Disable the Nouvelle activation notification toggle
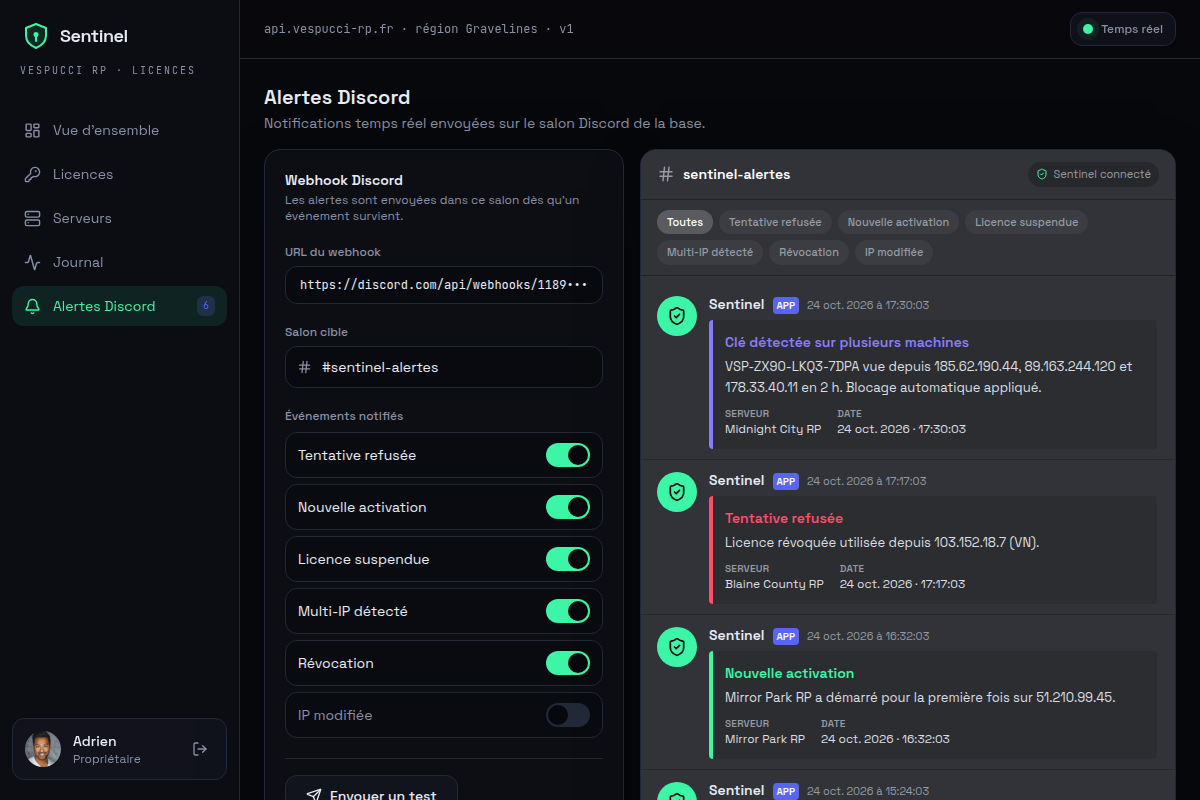 click(568, 507)
